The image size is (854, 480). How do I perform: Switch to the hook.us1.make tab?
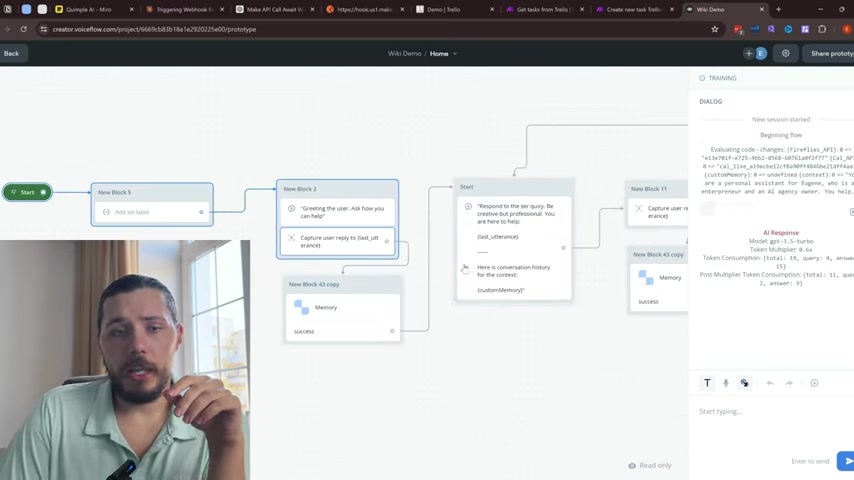(x=364, y=9)
